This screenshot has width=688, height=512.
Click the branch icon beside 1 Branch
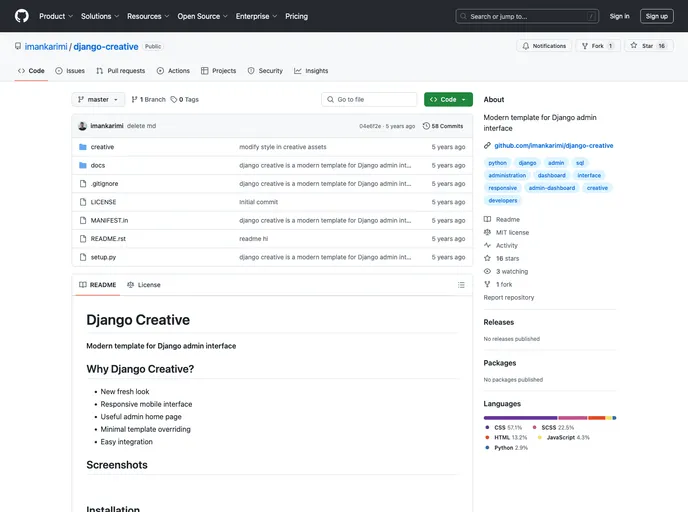pyautogui.click(x=134, y=100)
